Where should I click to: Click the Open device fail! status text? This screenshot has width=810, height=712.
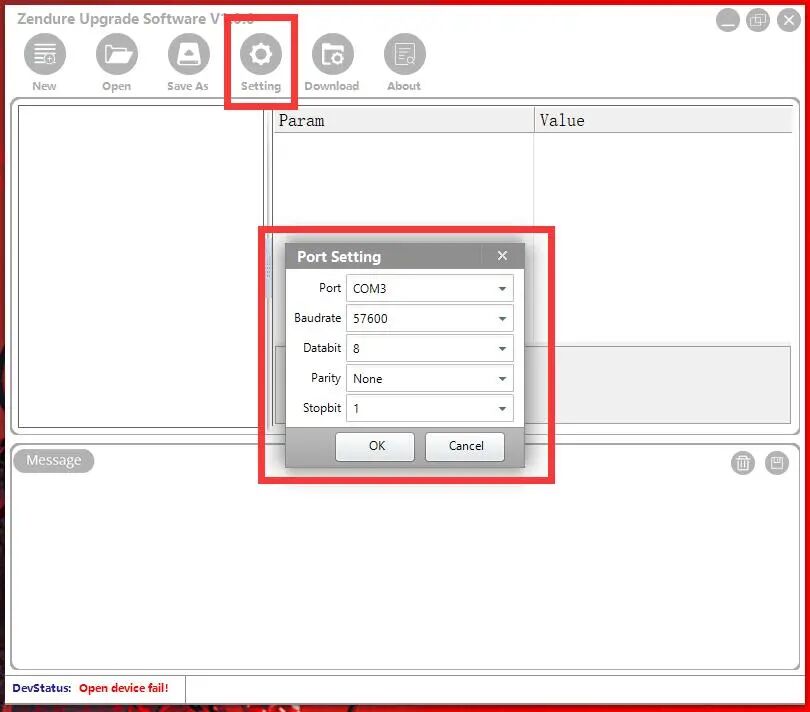(124, 688)
